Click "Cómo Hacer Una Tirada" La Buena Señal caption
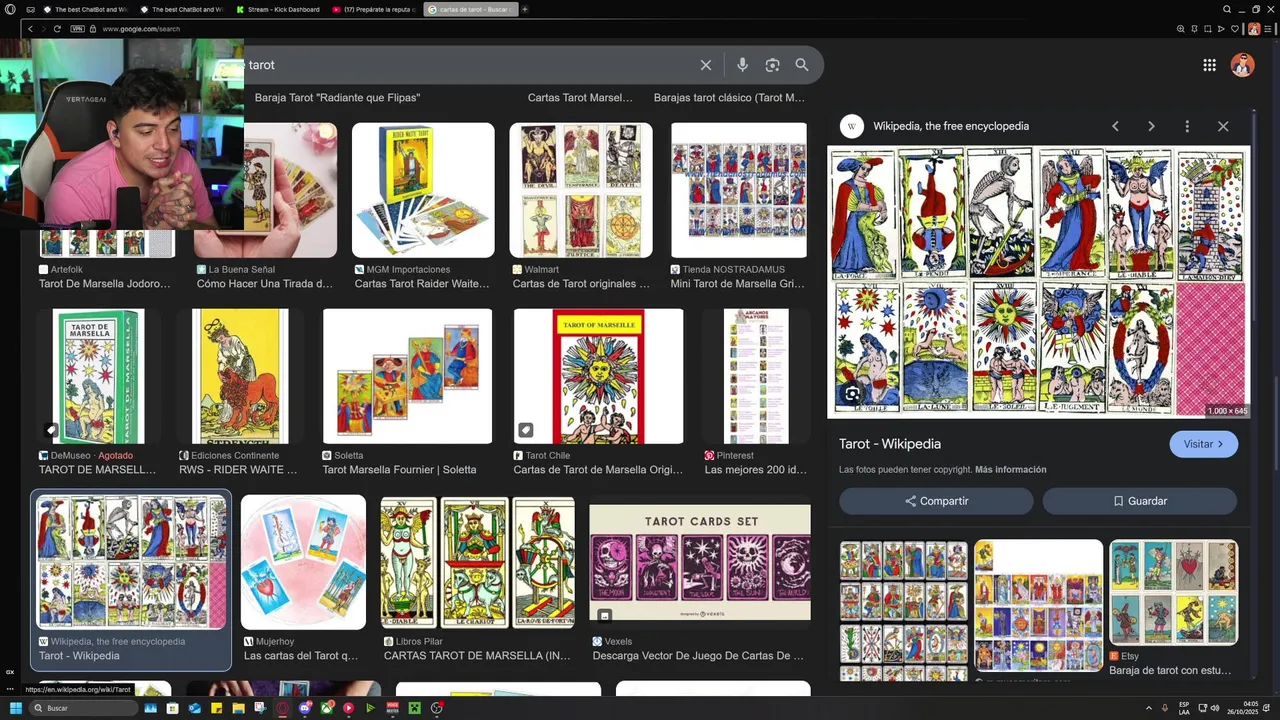 (x=264, y=284)
